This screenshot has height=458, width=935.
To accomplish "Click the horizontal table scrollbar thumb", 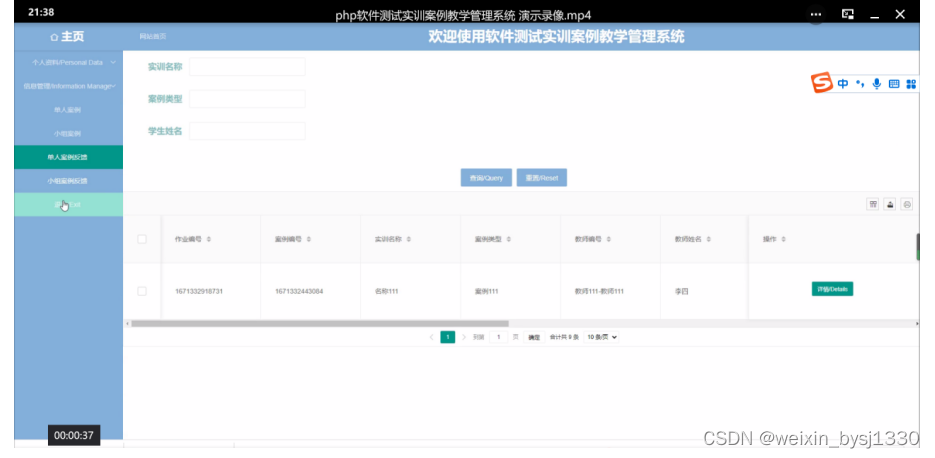I will click(320, 324).
